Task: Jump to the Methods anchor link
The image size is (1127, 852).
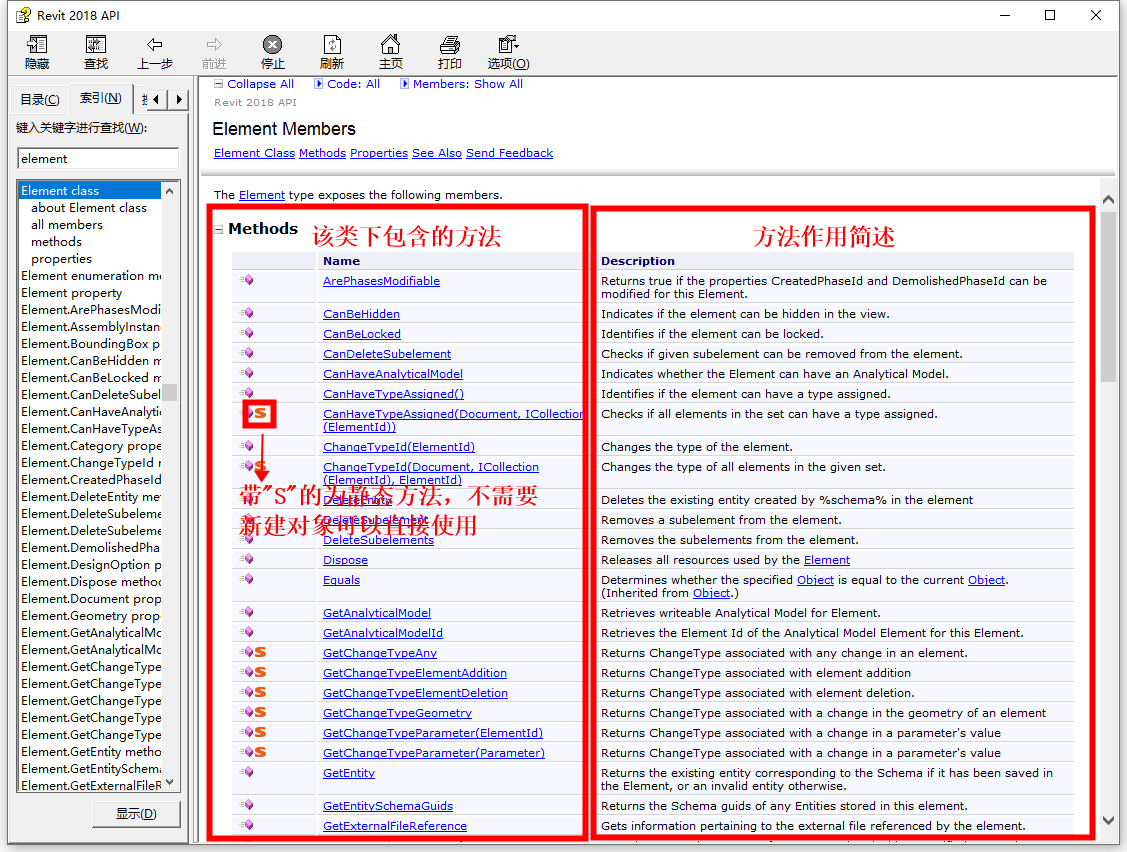Action: (x=323, y=153)
